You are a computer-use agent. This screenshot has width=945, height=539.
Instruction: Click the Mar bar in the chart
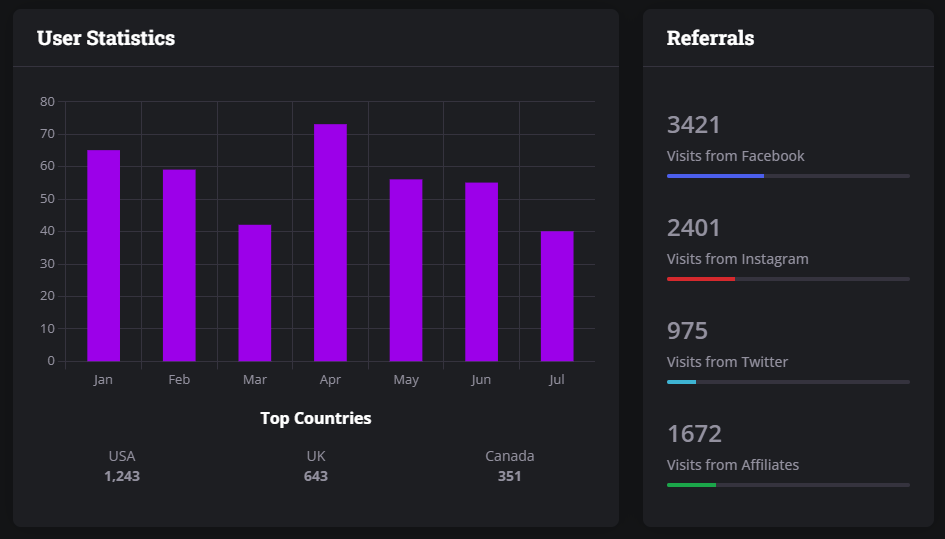(x=254, y=293)
